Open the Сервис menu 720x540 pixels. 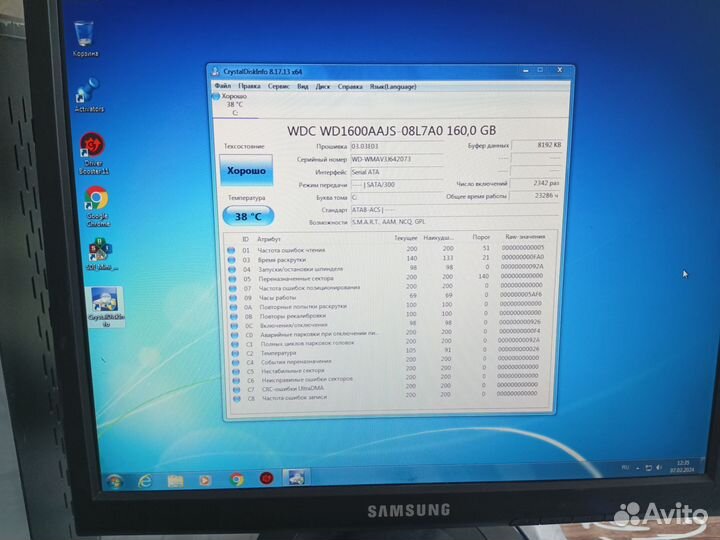279,86
